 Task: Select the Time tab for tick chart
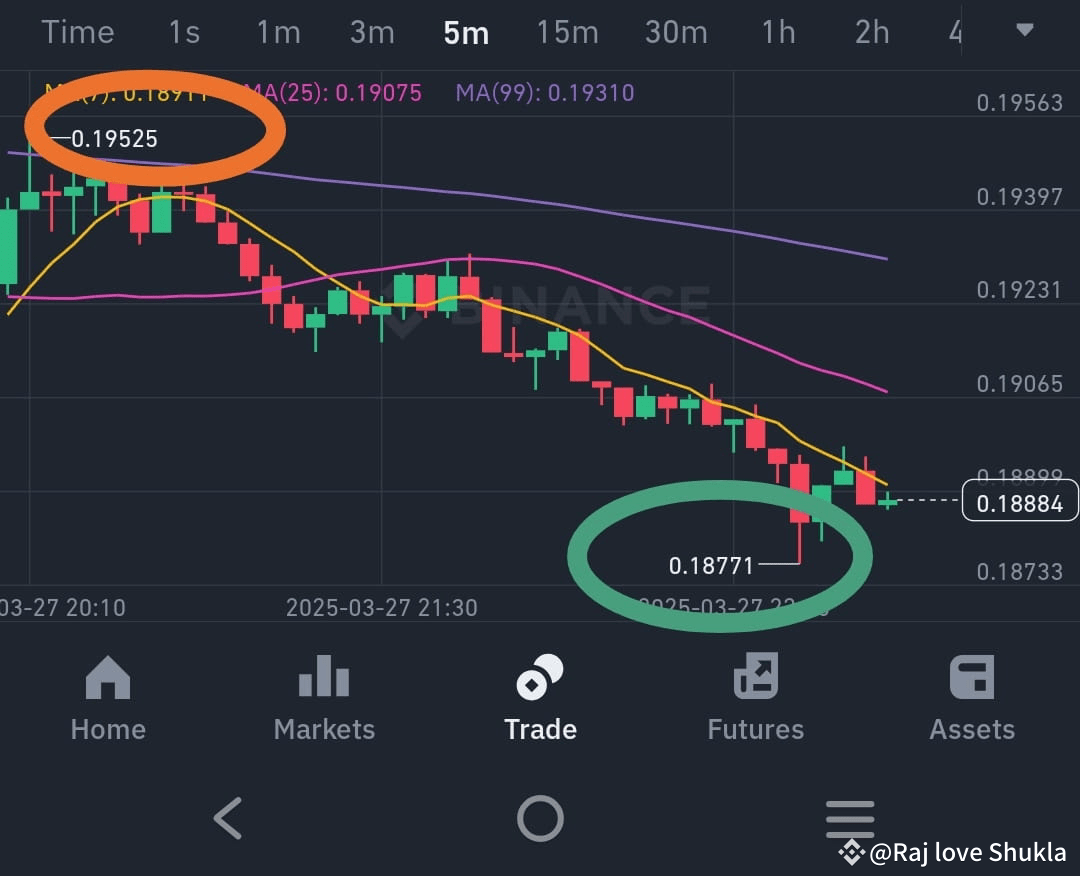click(x=78, y=33)
